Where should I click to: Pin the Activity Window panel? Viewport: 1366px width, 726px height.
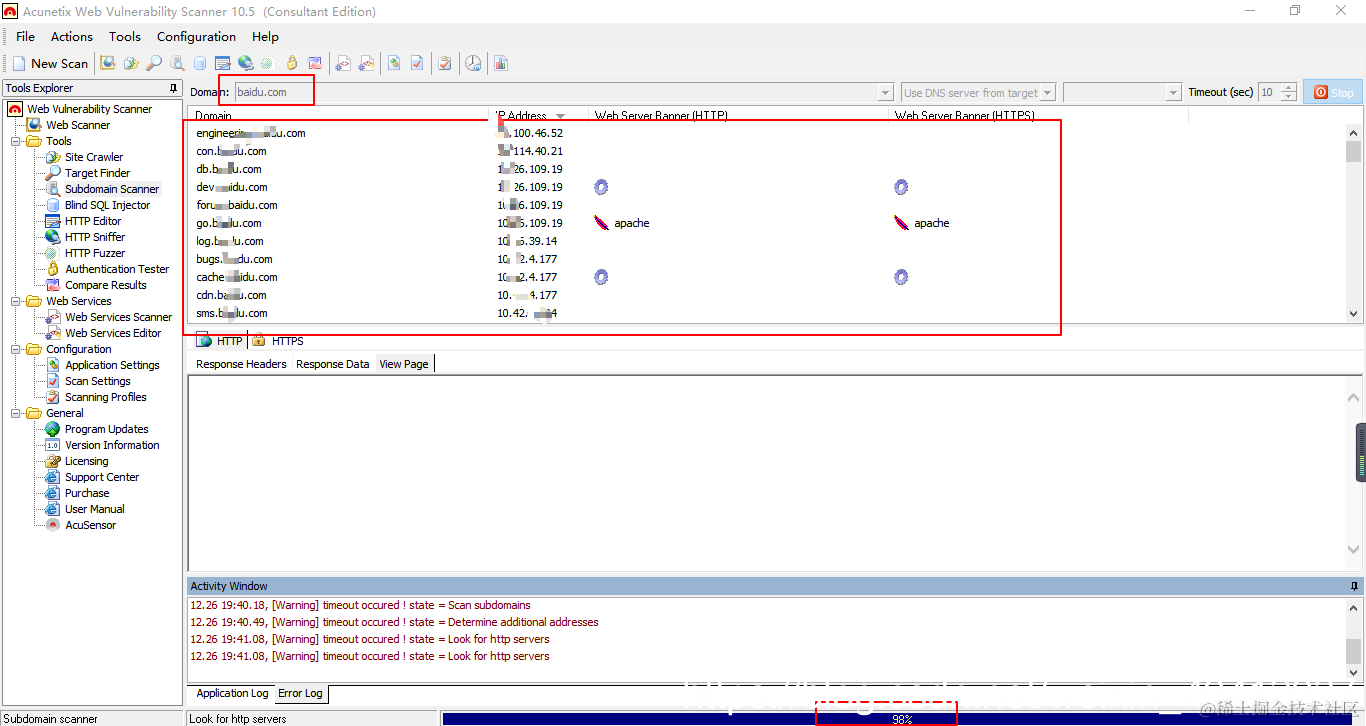[x=1354, y=586]
